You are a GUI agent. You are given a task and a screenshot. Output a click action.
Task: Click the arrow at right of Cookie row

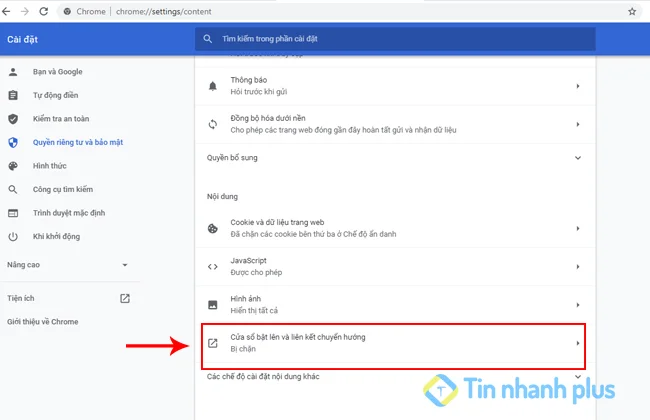578,228
